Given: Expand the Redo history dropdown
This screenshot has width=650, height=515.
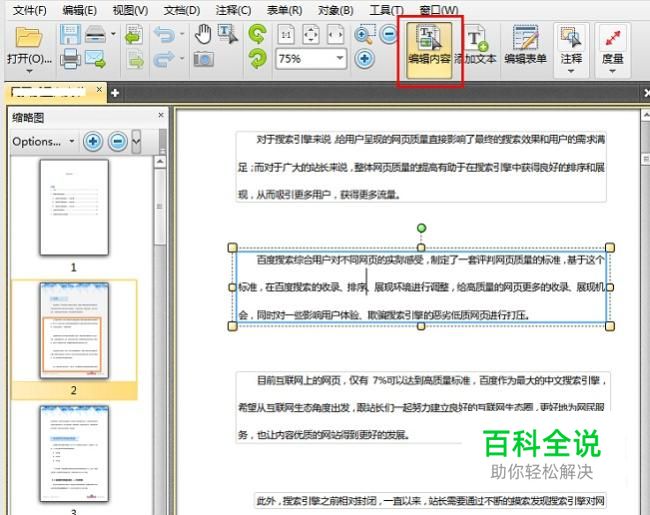Looking at the screenshot, I should click(x=182, y=58).
